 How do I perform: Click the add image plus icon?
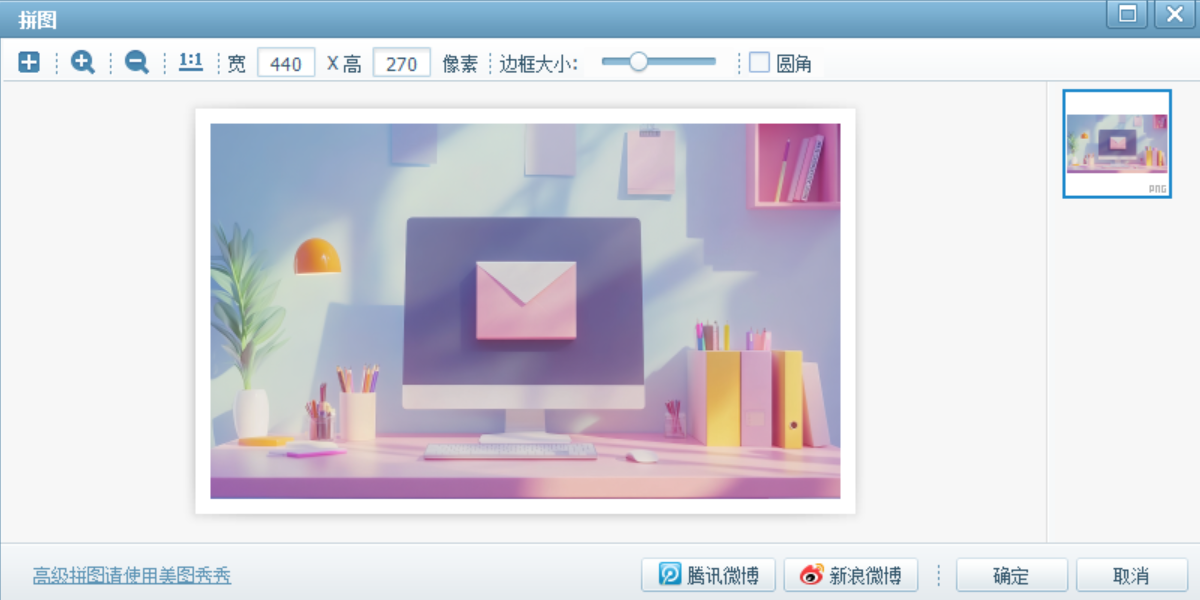click(29, 63)
